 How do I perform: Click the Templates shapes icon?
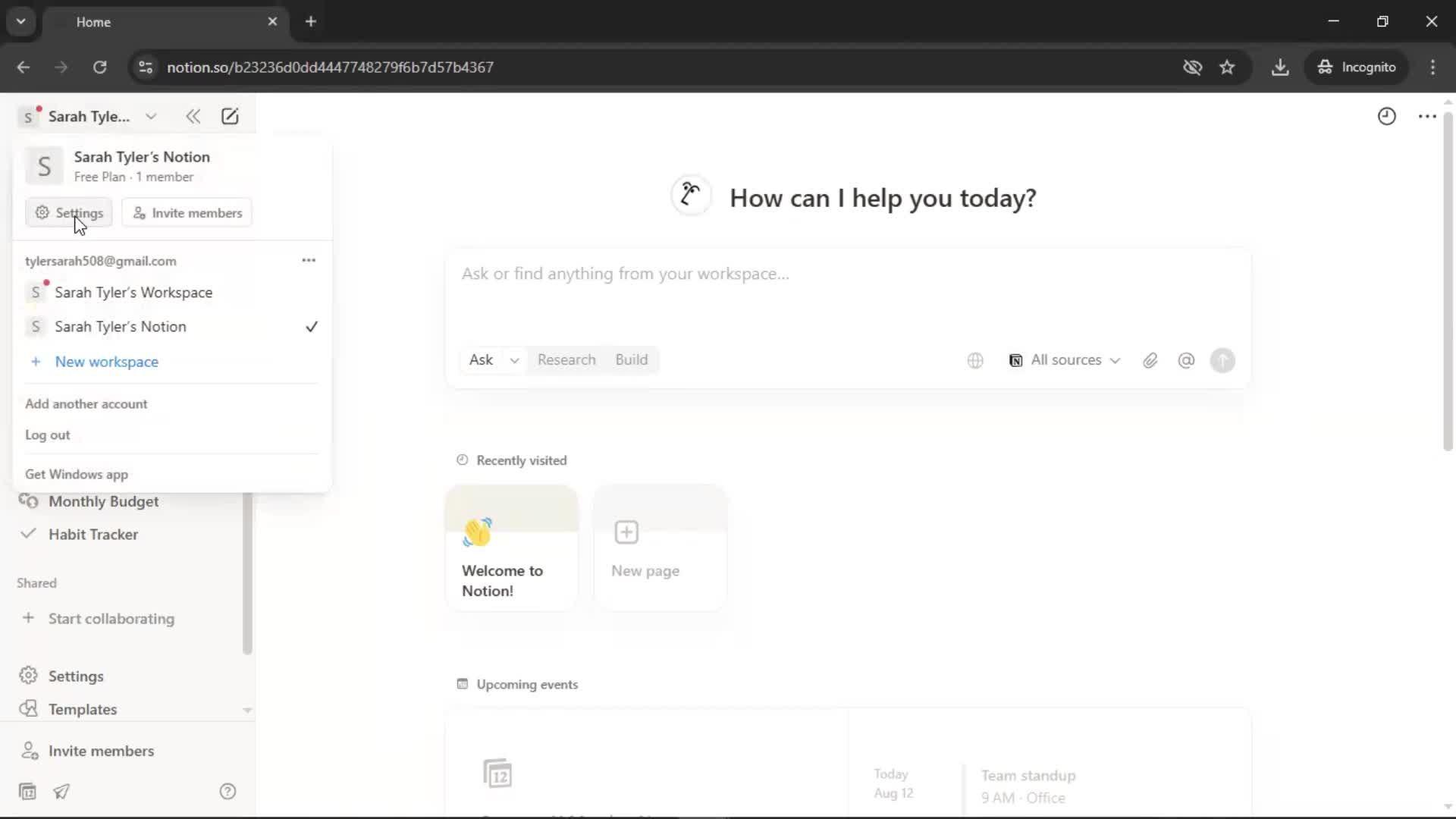pos(28,708)
